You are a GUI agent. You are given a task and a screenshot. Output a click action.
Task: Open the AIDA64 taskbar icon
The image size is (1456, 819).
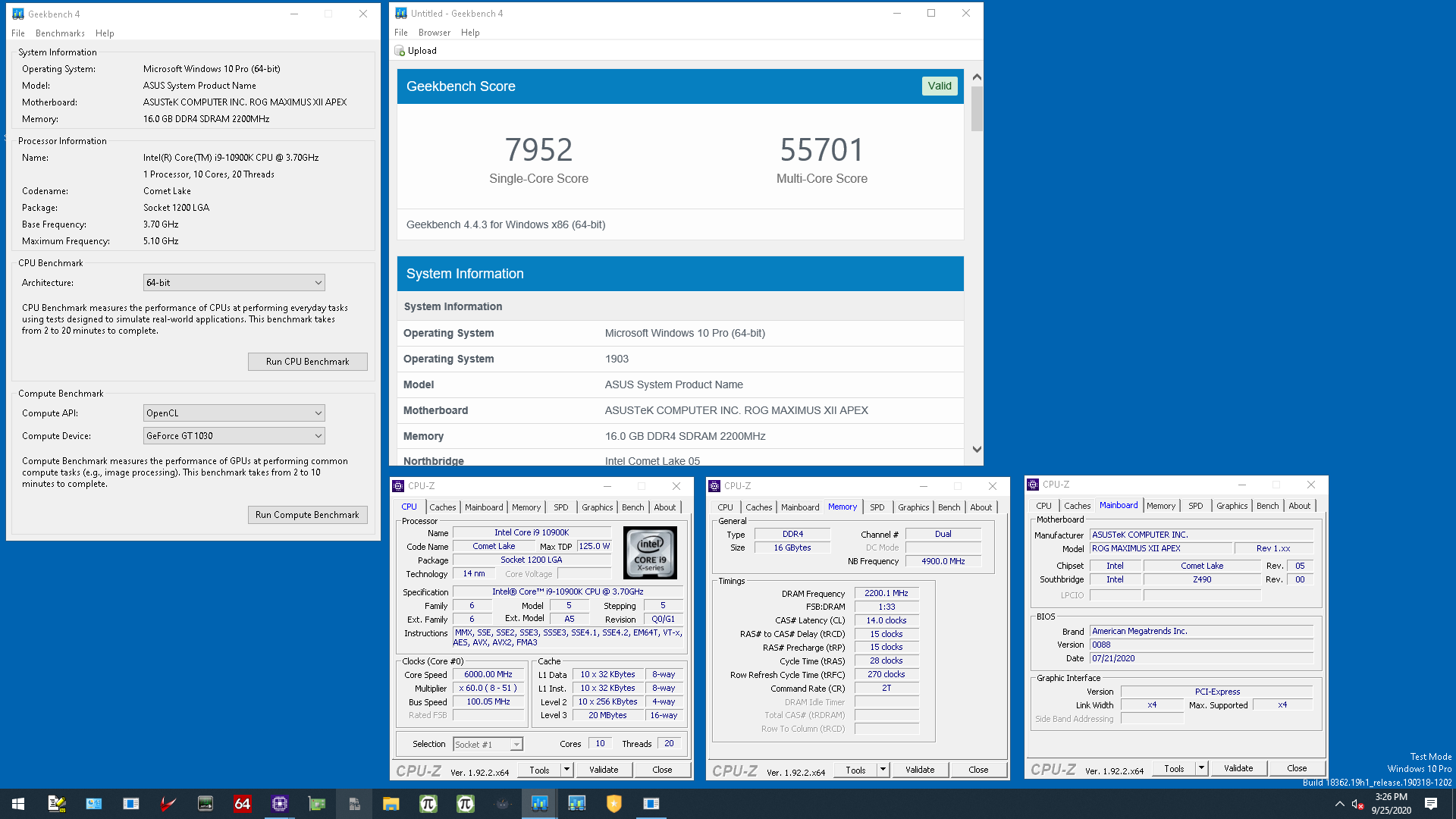pyautogui.click(x=242, y=803)
